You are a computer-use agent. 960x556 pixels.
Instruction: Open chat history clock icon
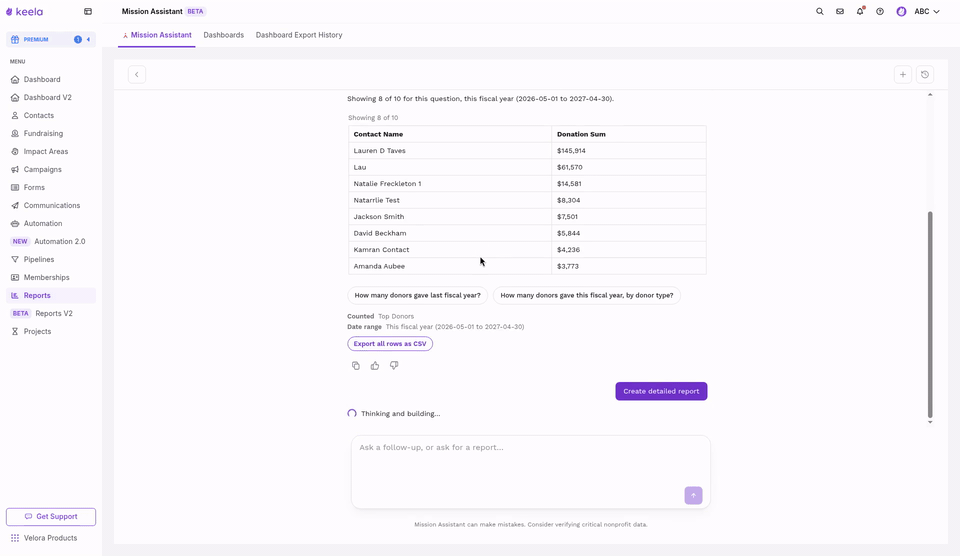click(925, 75)
